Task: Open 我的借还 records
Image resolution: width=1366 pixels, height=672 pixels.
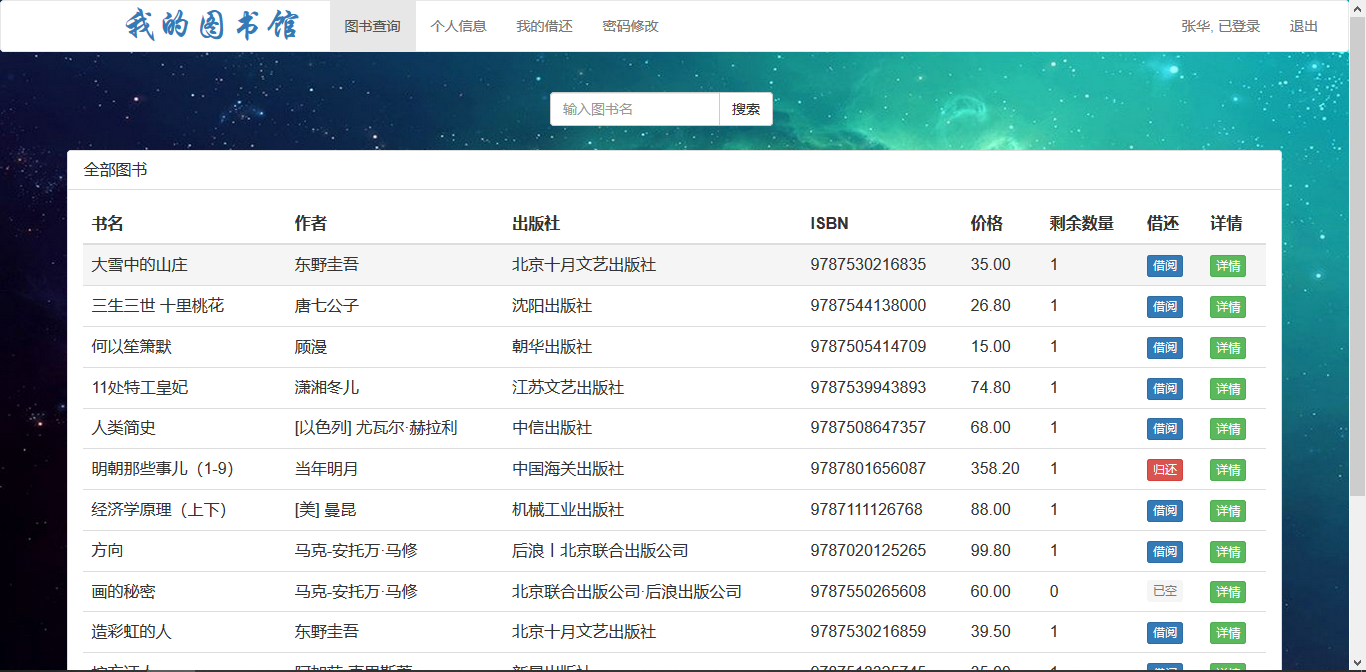Action: pos(545,26)
